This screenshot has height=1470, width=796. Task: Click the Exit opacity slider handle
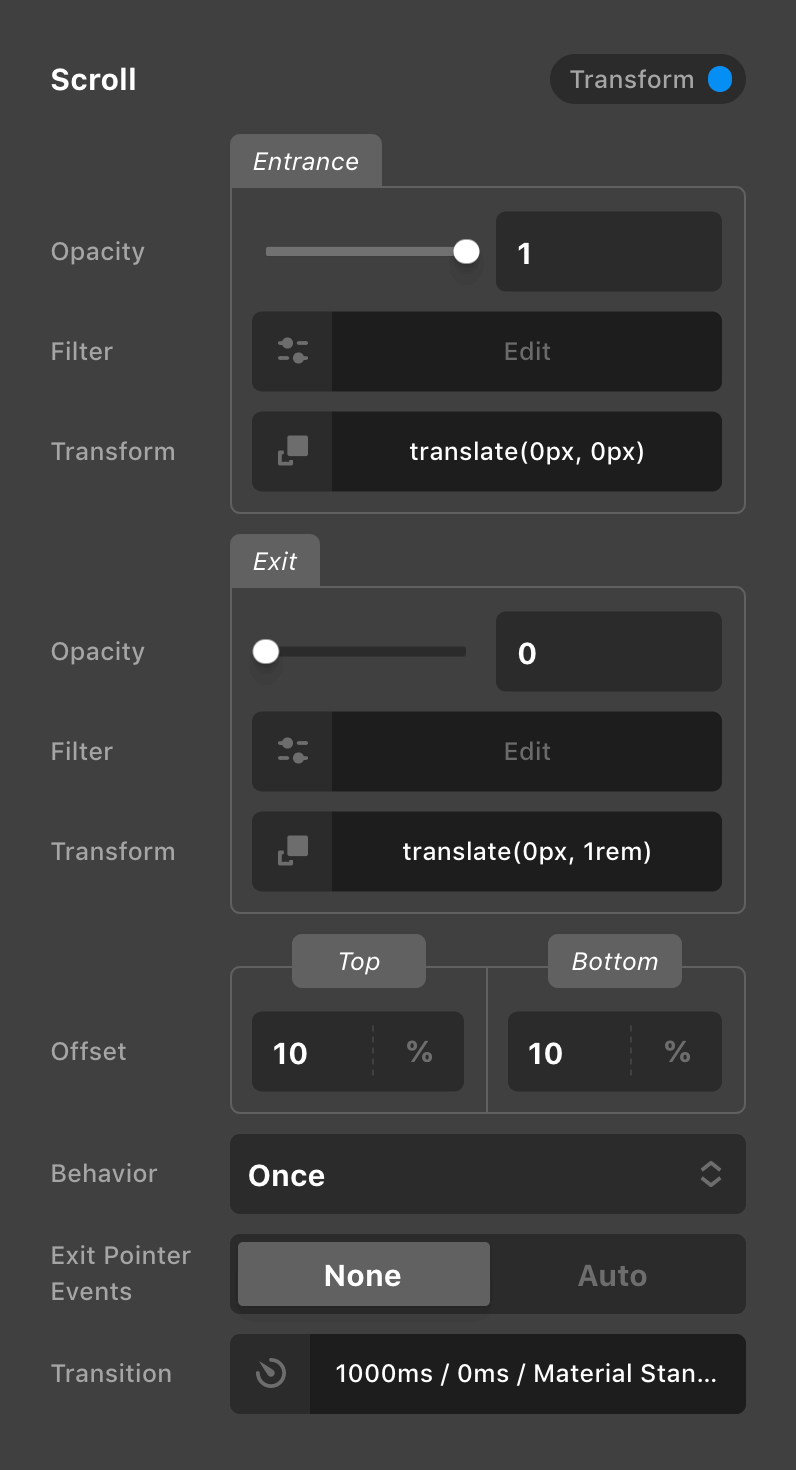pos(265,652)
